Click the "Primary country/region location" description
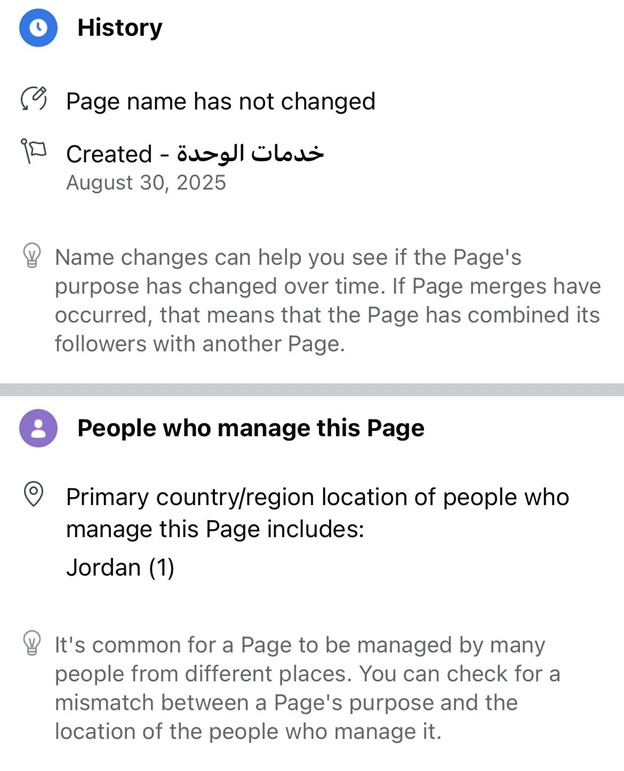Viewport: 624px width, 771px height. click(316, 511)
